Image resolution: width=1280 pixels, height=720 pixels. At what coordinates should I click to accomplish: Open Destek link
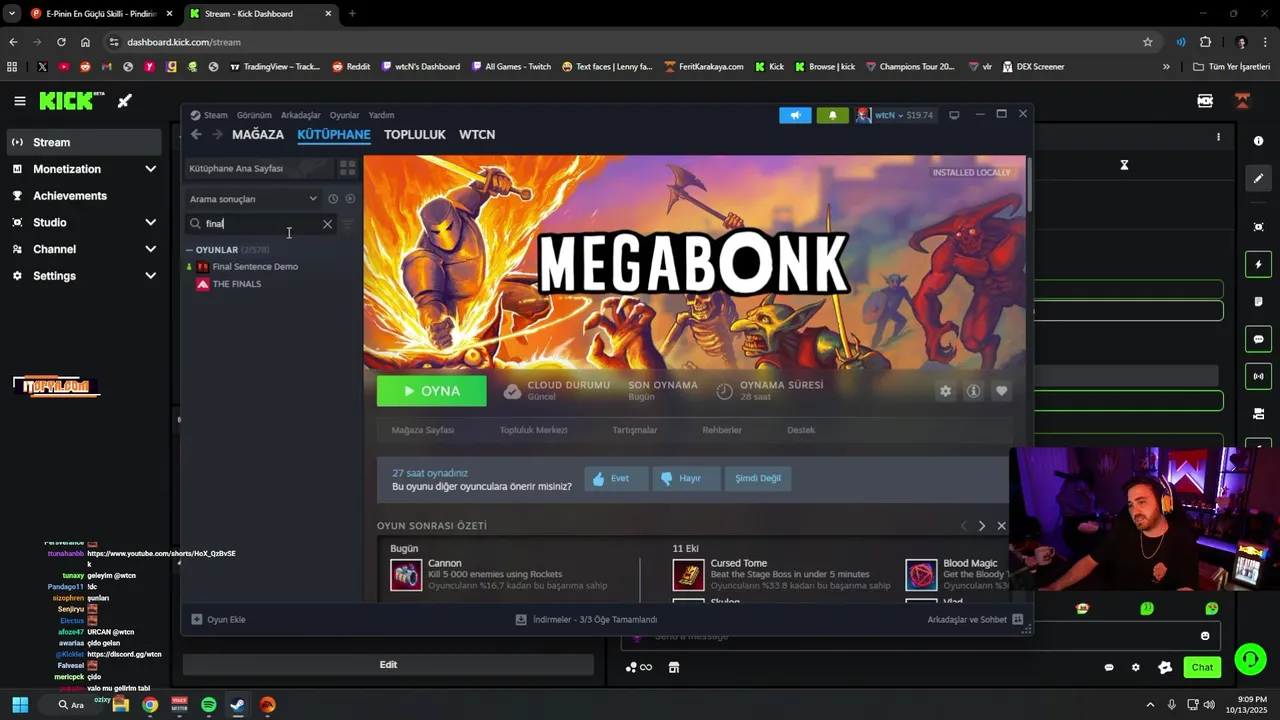pyautogui.click(x=801, y=430)
